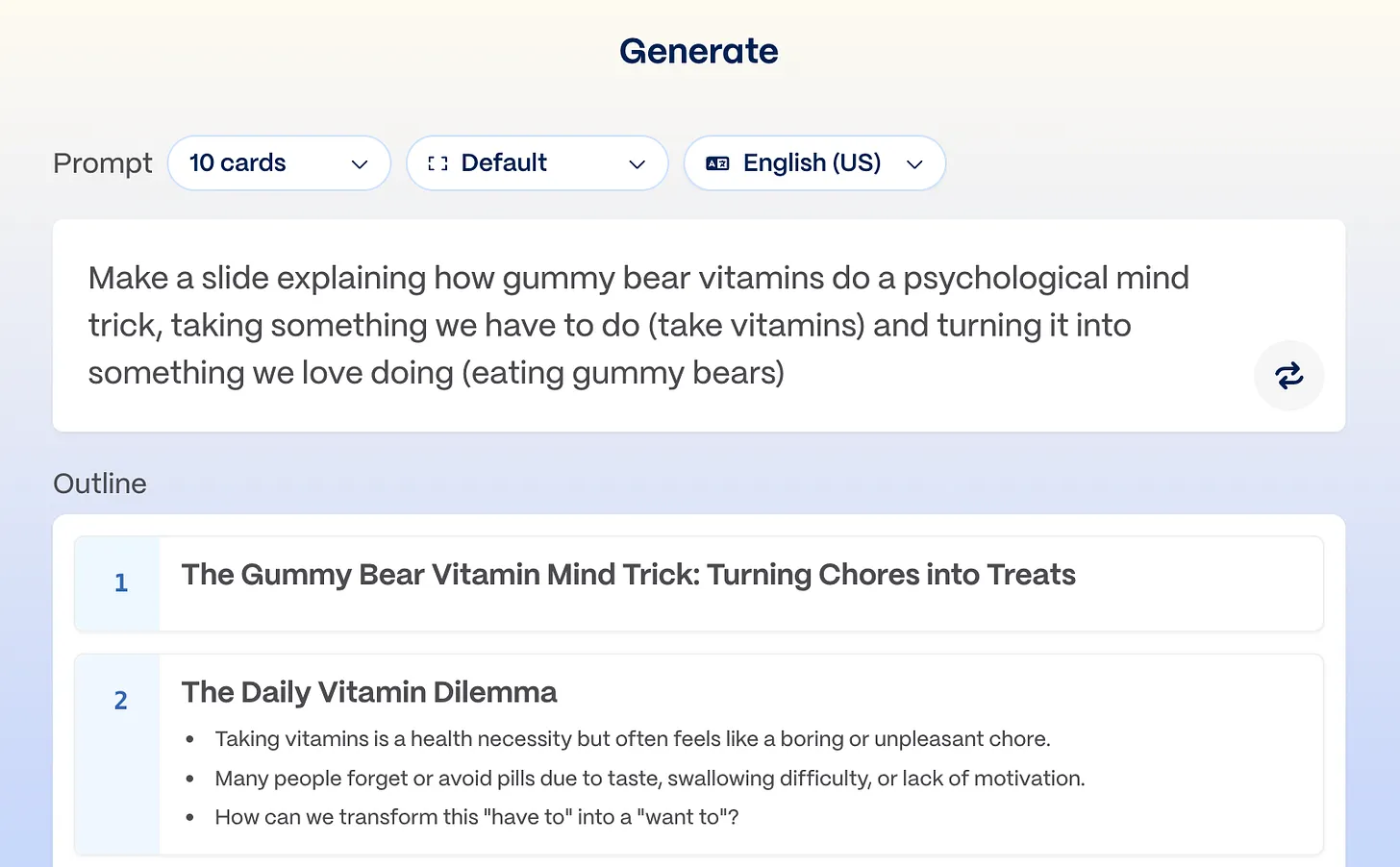Click the Outline section label
The width and height of the screenshot is (1400, 867).
pos(100,483)
